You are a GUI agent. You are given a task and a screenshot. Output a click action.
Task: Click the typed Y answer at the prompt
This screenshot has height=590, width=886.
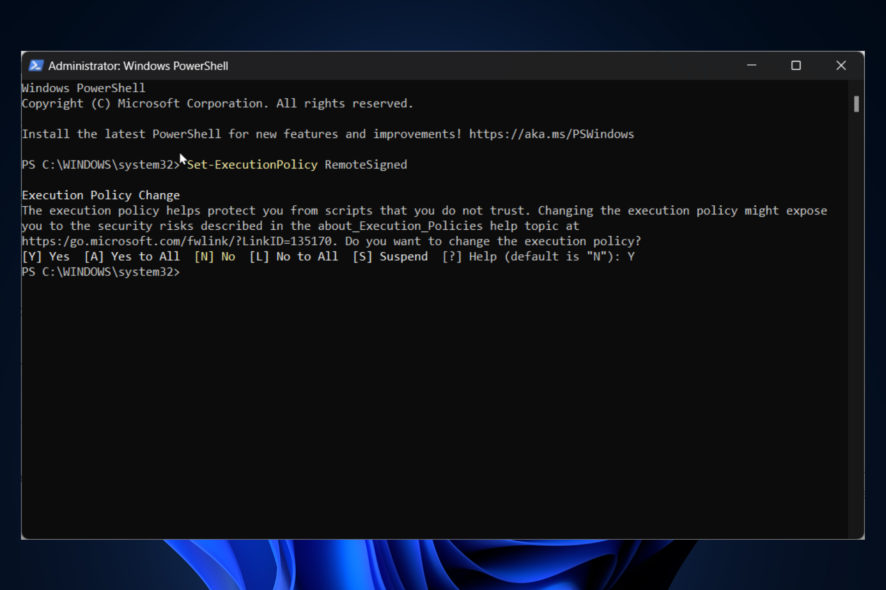pyautogui.click(x=631, y=256)
